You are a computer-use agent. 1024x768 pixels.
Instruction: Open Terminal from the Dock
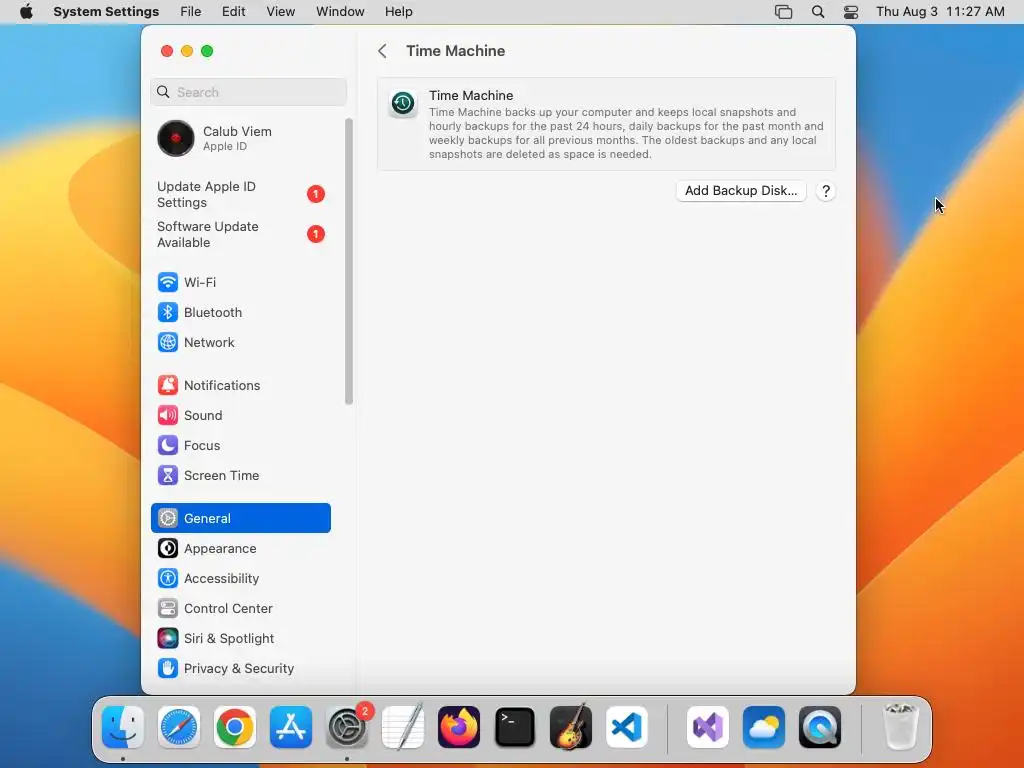point(515,727)
